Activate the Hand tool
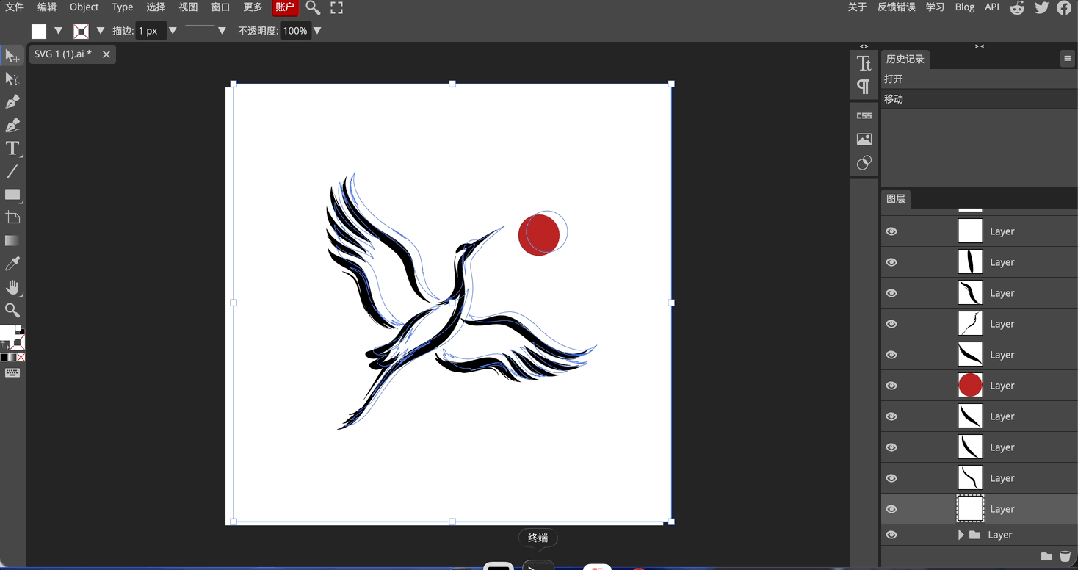 click(12, 287)
